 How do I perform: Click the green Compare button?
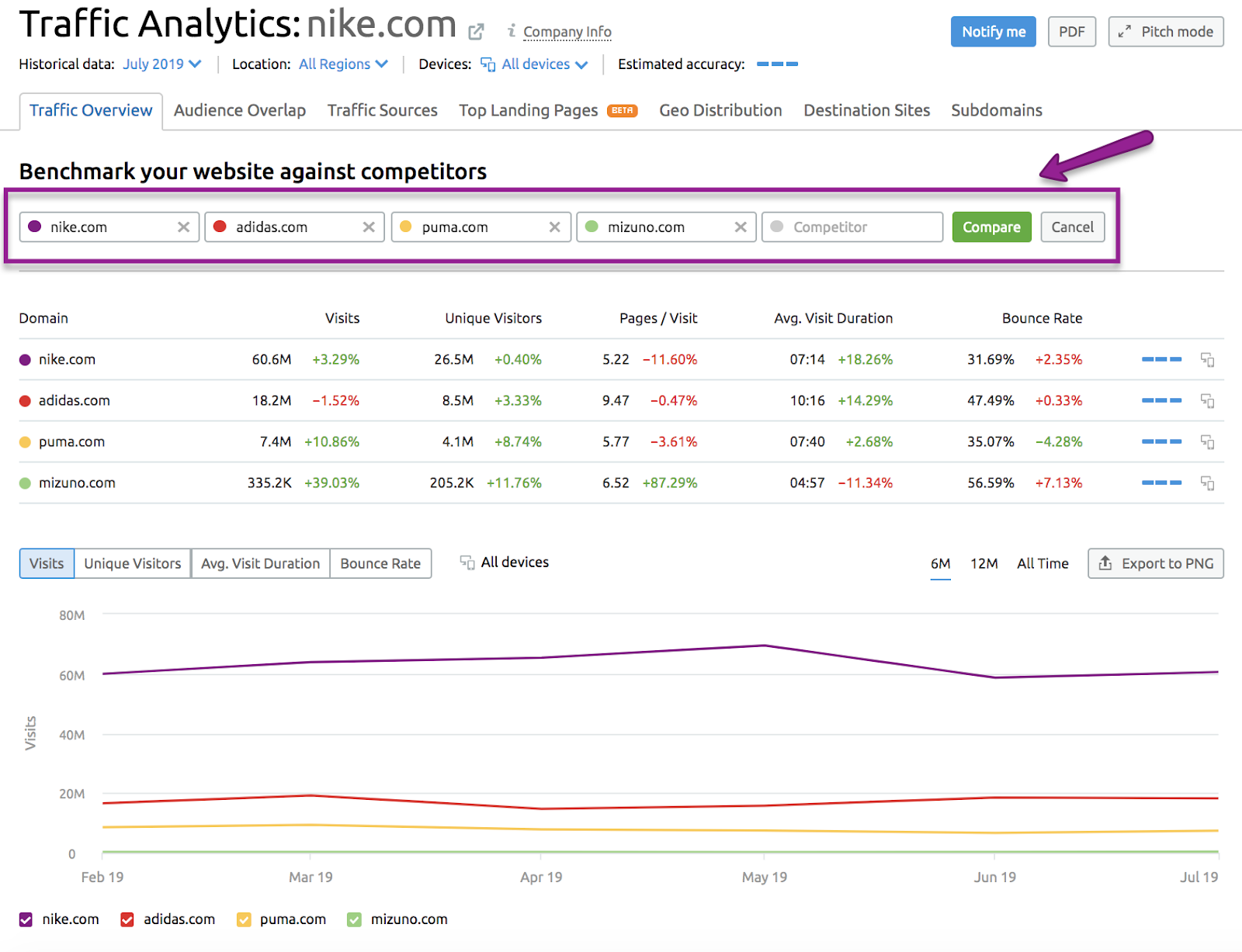click(x=992, y=227)
